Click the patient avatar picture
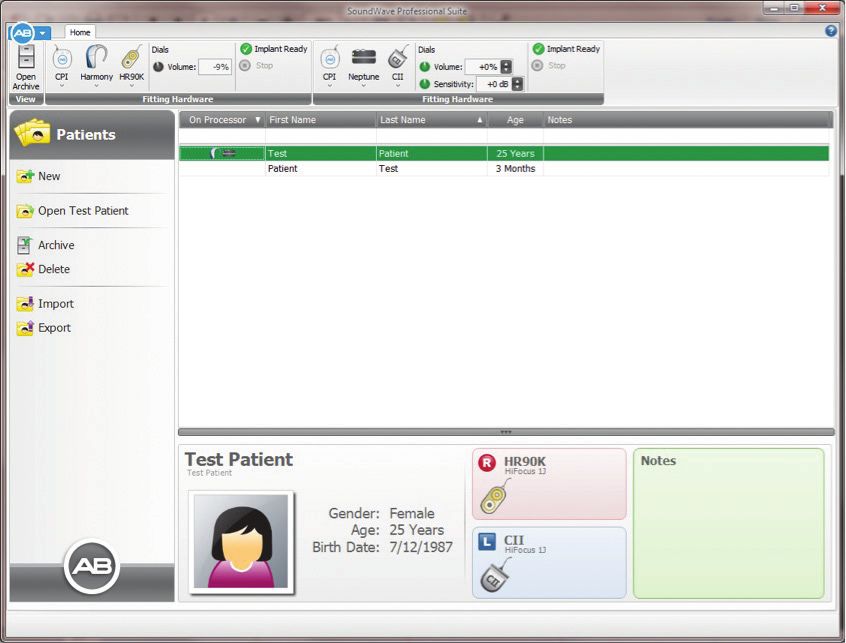The height and width of the screenshot is (643, 846). pyautogui.click(x=241, y=542)
